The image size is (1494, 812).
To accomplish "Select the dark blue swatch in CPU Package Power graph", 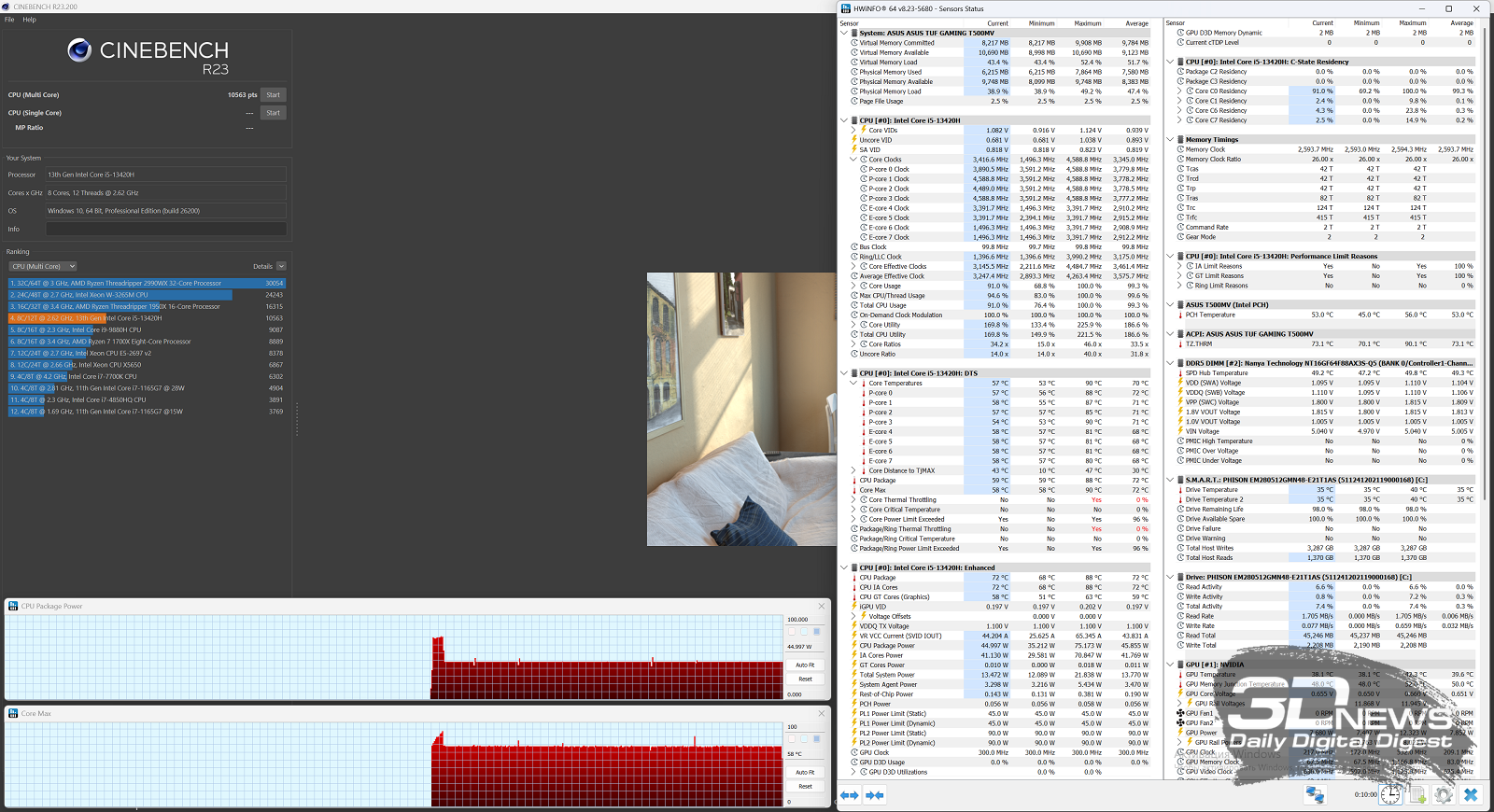I will 816,632.
